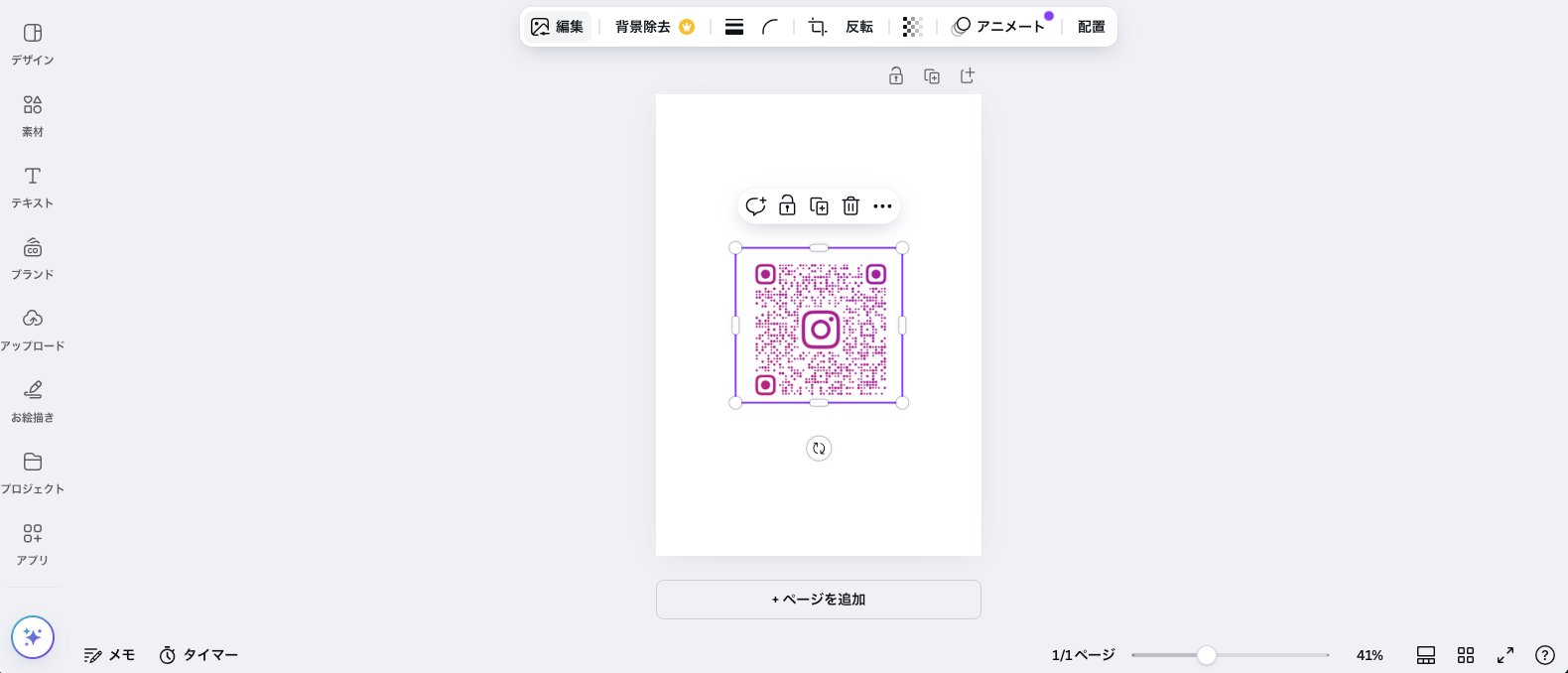Enter fullscreen presentation mode
Screen dimensions: 1568x673
coord(1505,655)
